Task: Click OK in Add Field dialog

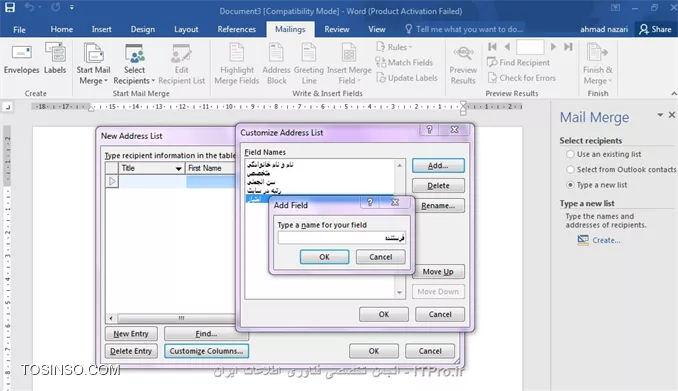Action: pos(324,257)
